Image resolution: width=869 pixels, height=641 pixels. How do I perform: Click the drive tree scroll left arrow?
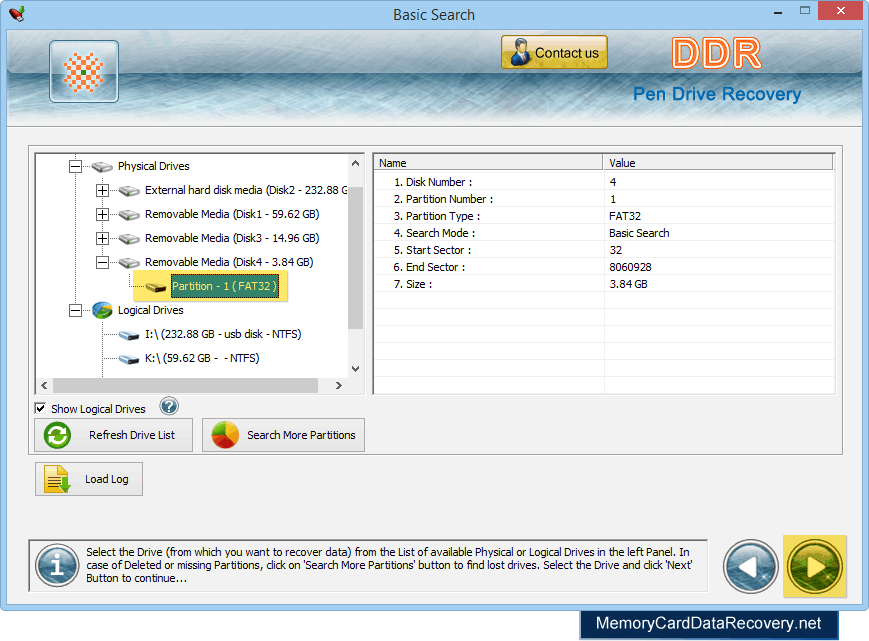[44, 385]
